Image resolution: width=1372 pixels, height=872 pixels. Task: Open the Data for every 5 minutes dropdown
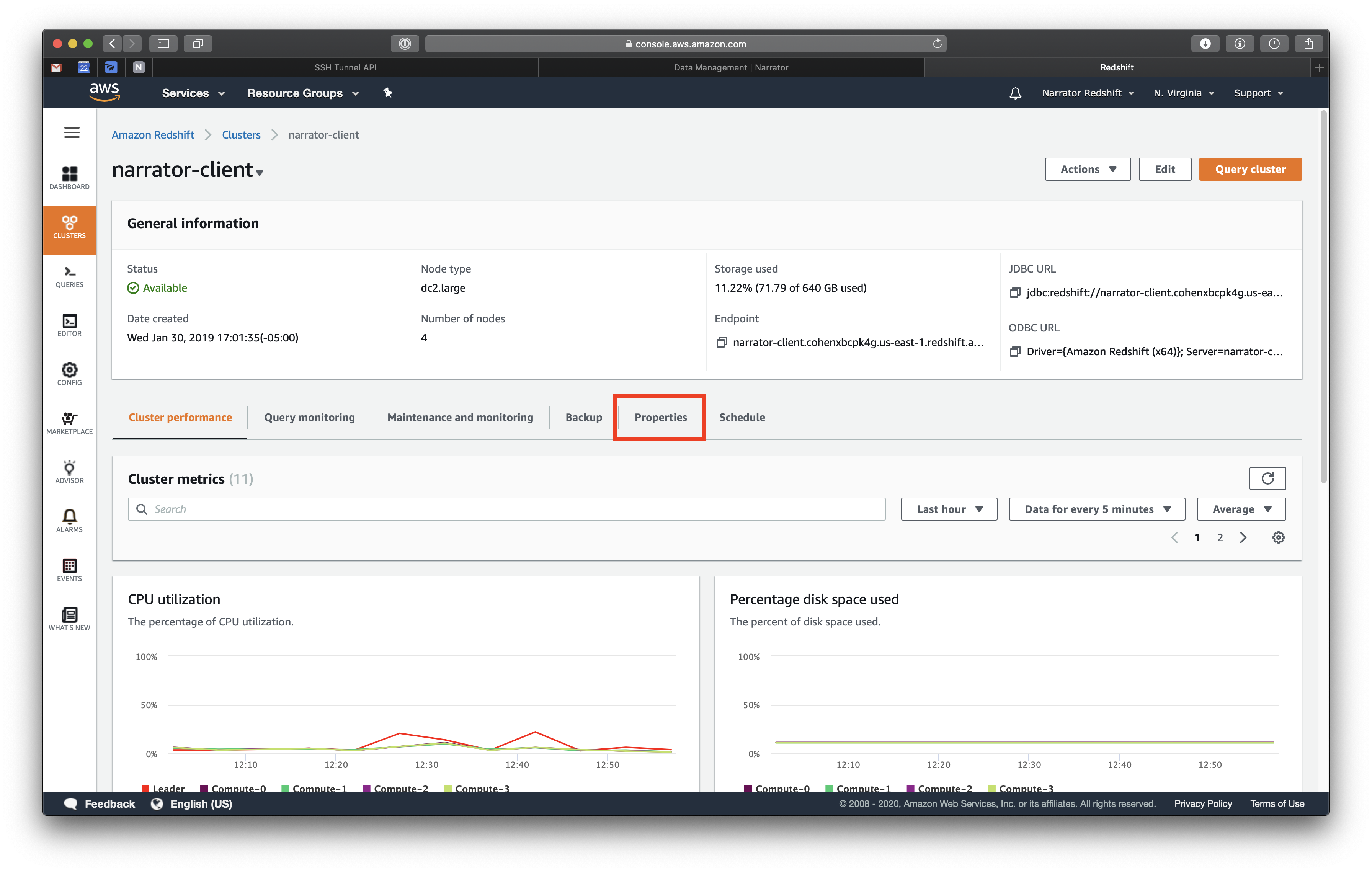coord(1096,509)
